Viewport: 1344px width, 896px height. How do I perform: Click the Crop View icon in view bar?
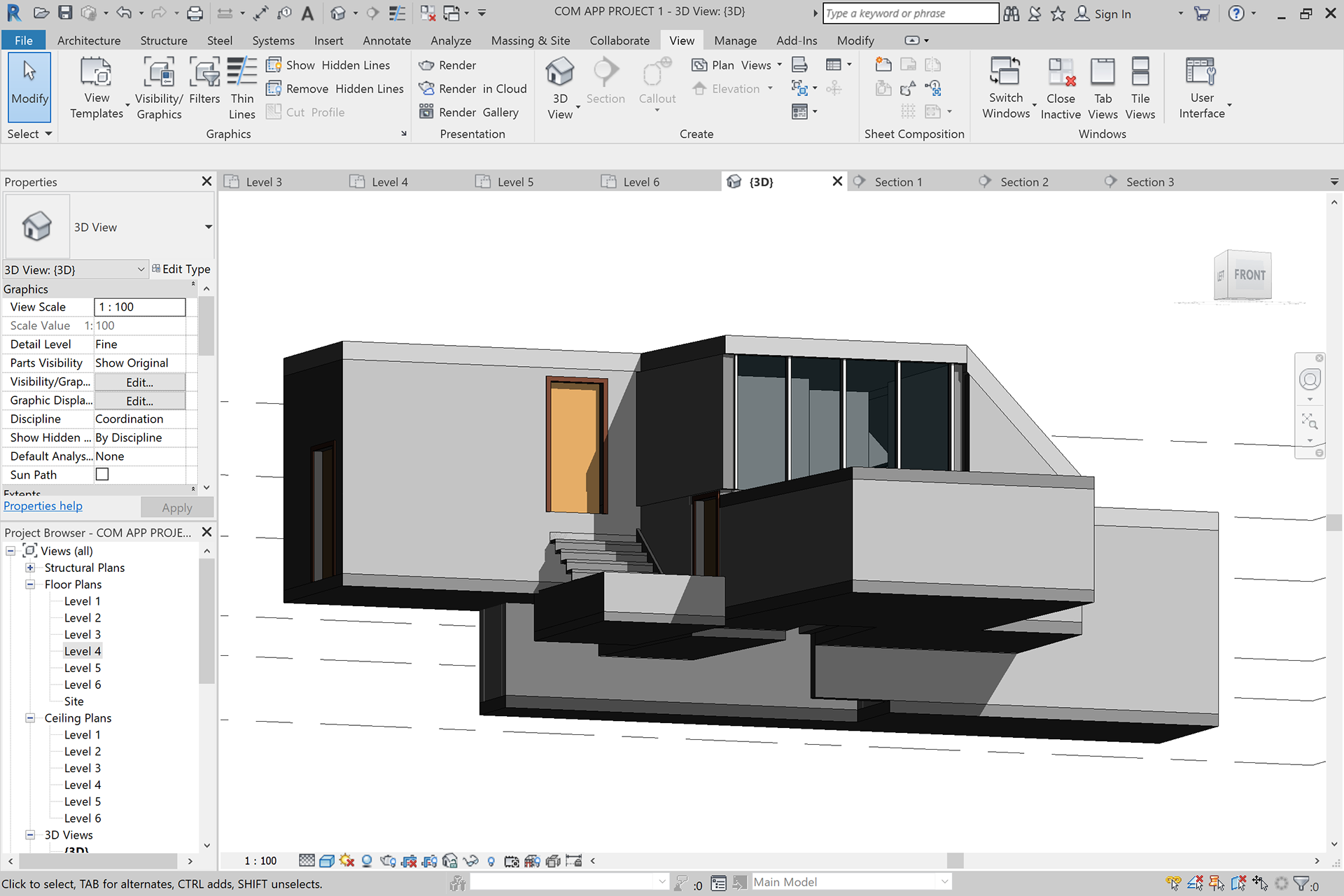(x=409, y=861)
